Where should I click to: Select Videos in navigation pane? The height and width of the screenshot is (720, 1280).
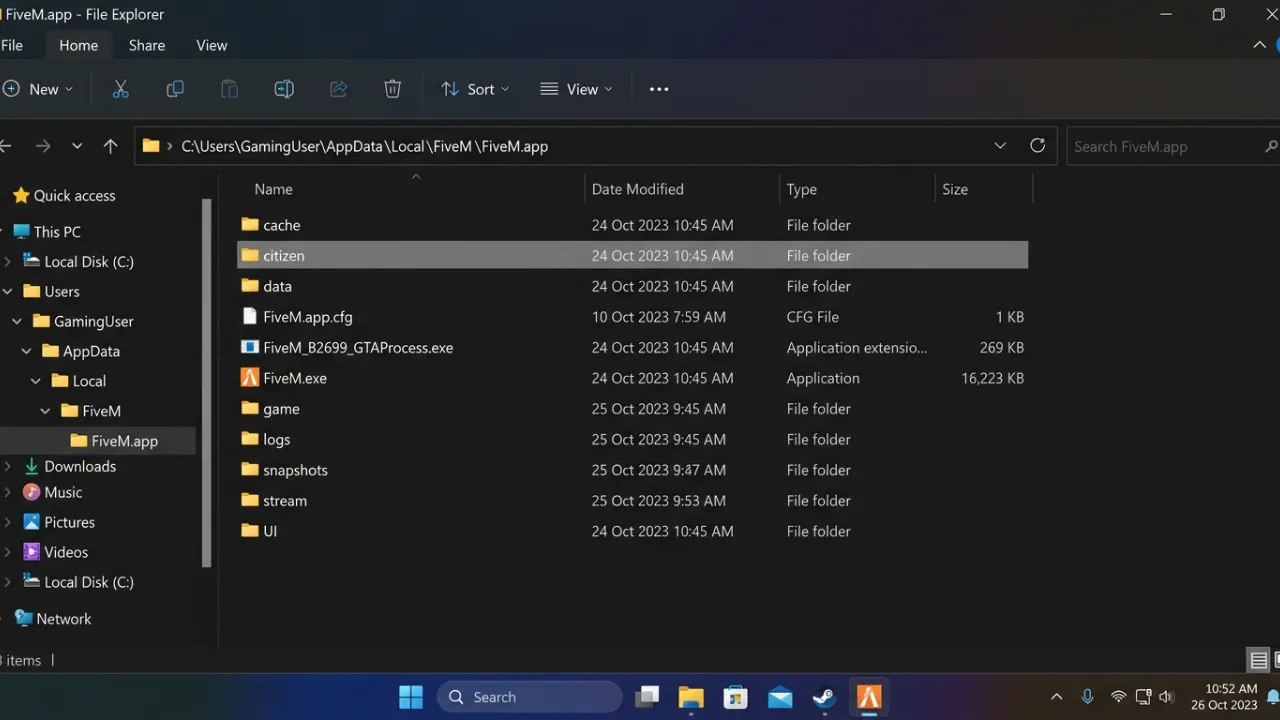point(56,552)
